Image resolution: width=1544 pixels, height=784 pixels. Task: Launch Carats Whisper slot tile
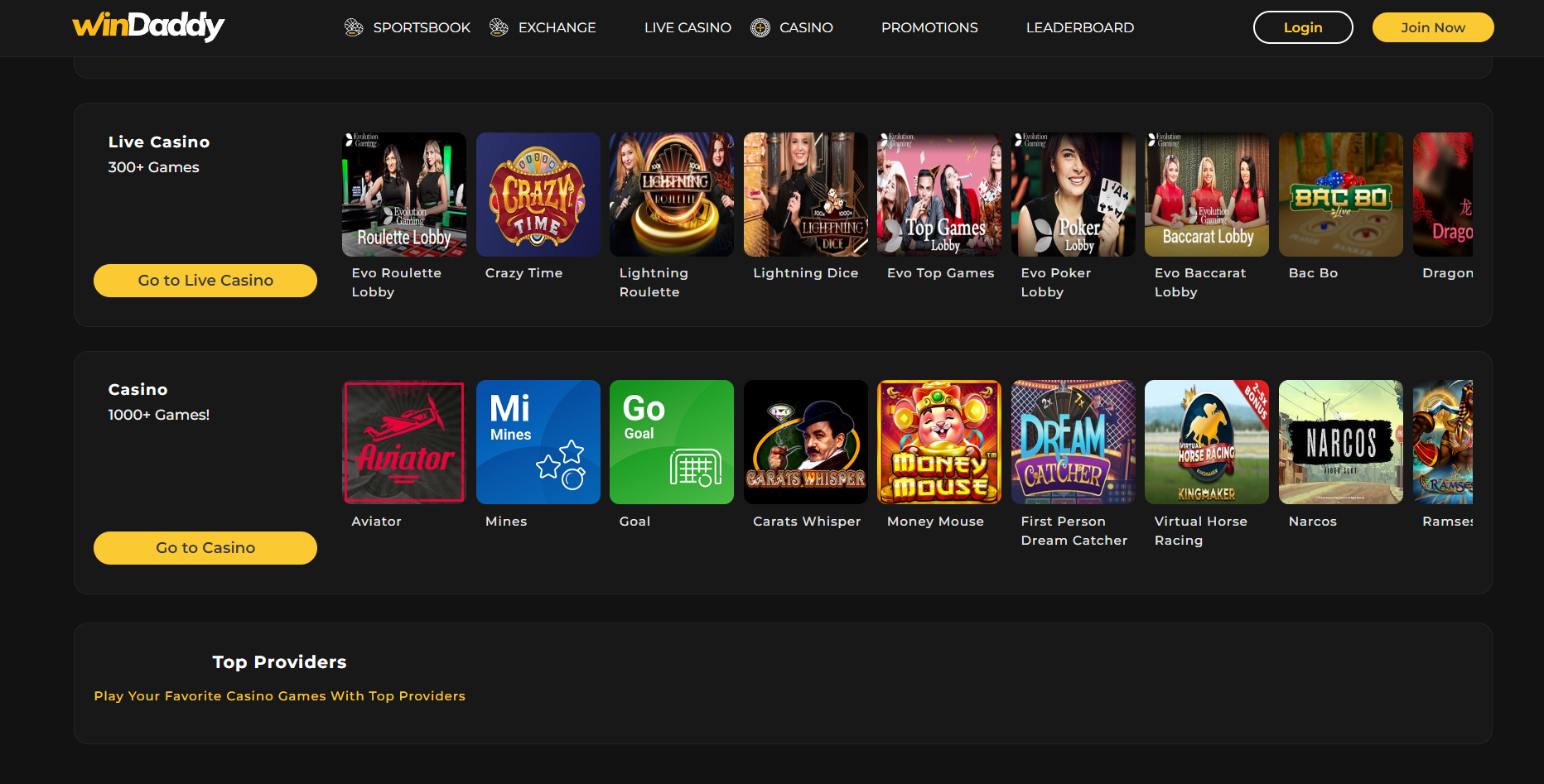(806, 442)
